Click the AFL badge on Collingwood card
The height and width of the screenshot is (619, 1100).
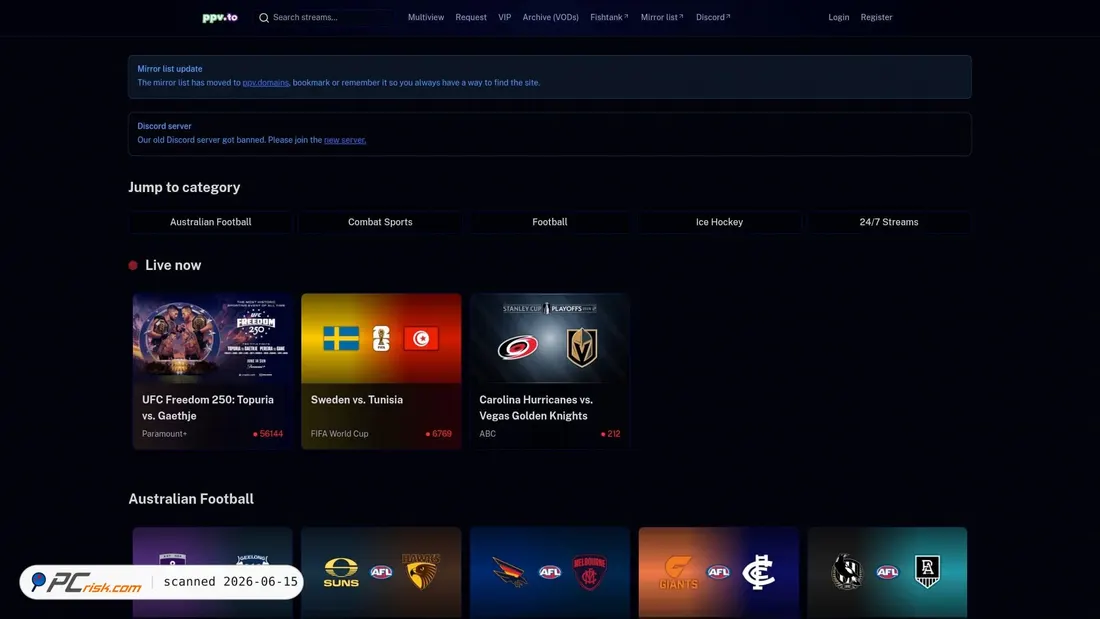click(887, 572)
